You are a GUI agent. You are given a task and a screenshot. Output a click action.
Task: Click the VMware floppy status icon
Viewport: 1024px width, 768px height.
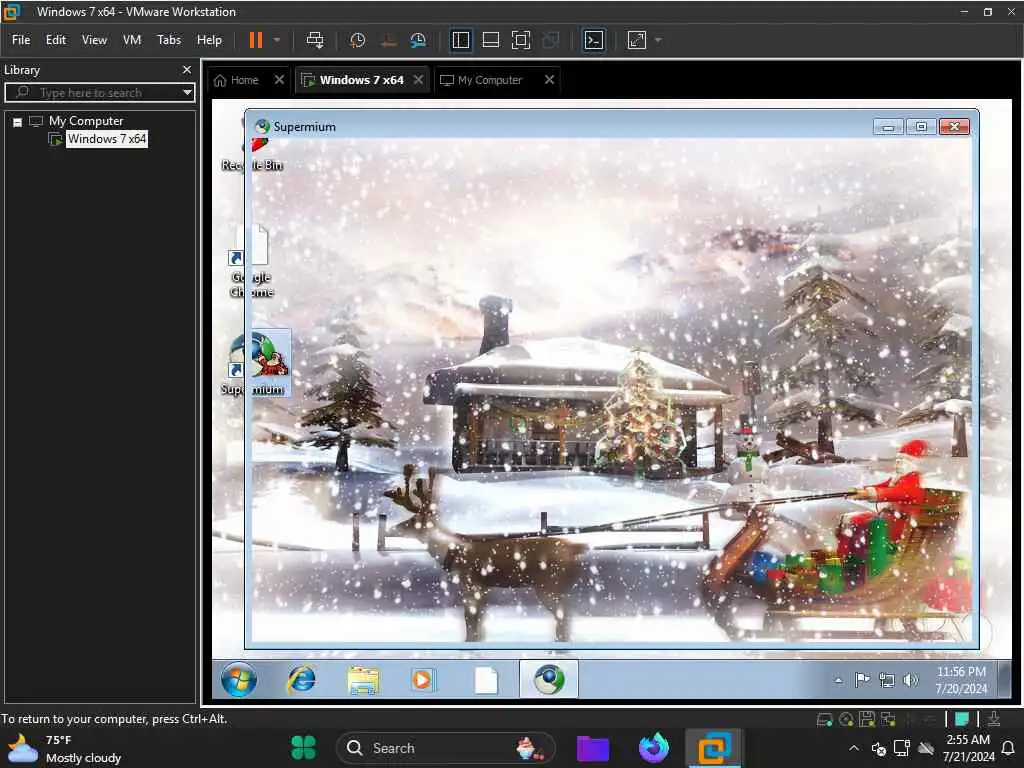[867, 720]
